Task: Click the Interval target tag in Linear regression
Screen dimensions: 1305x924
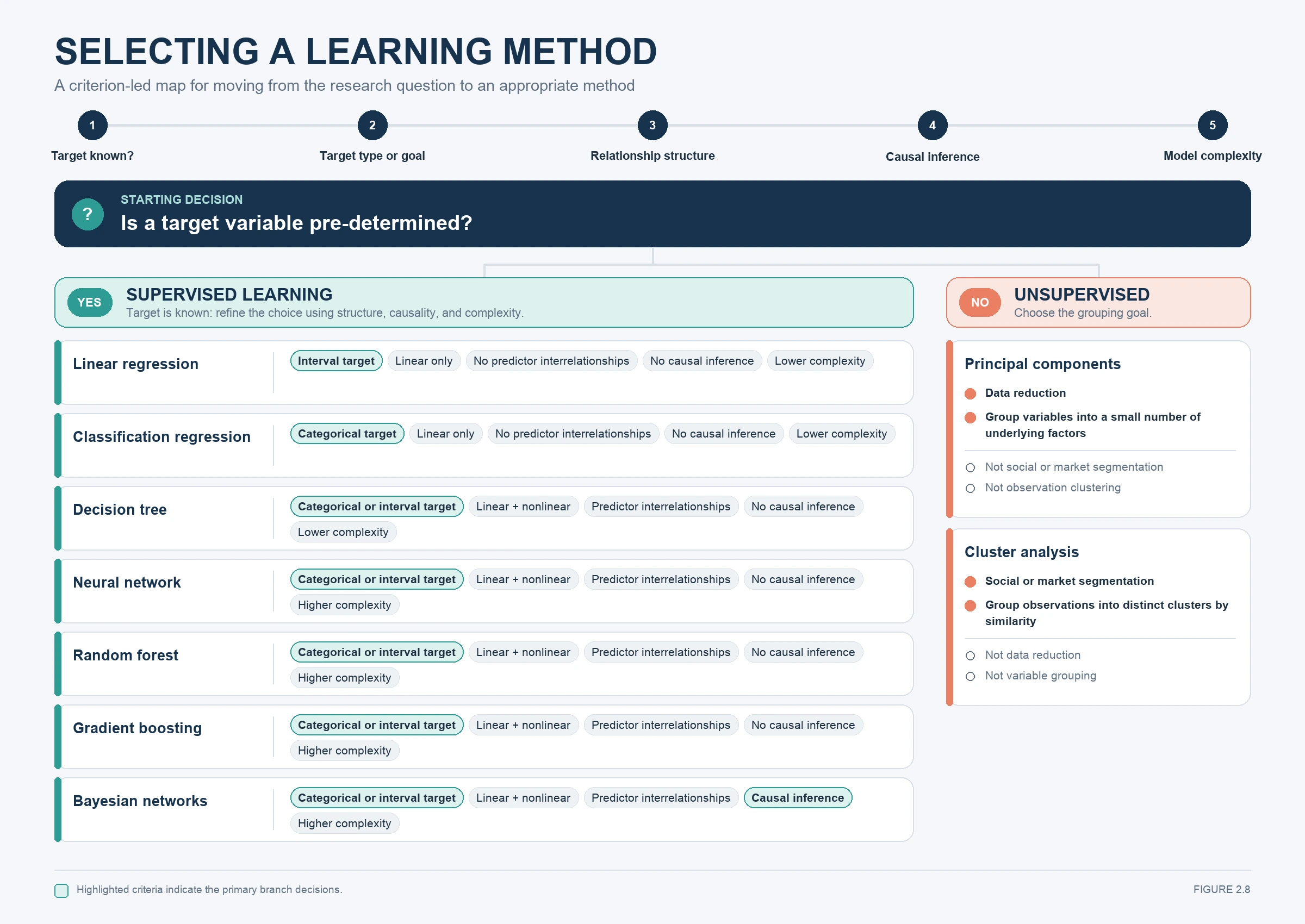Action: 337,361
